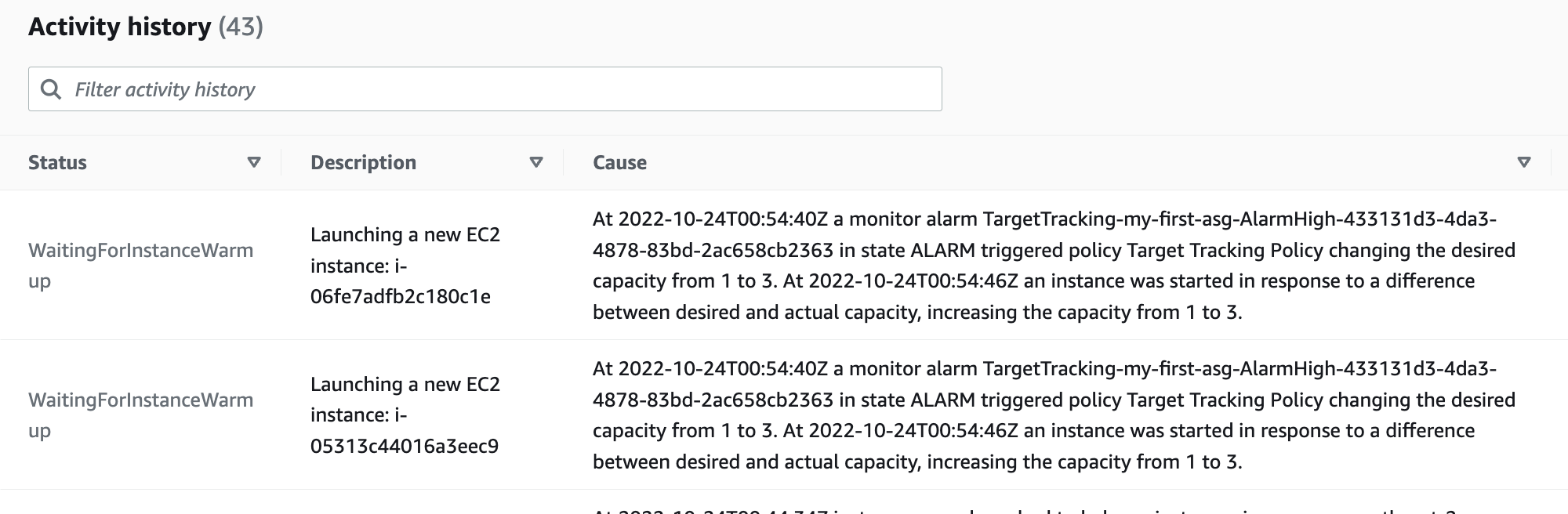Screen dimensions: 1568x514
Task: Click the Description column header label
Action: coord(363,162)
